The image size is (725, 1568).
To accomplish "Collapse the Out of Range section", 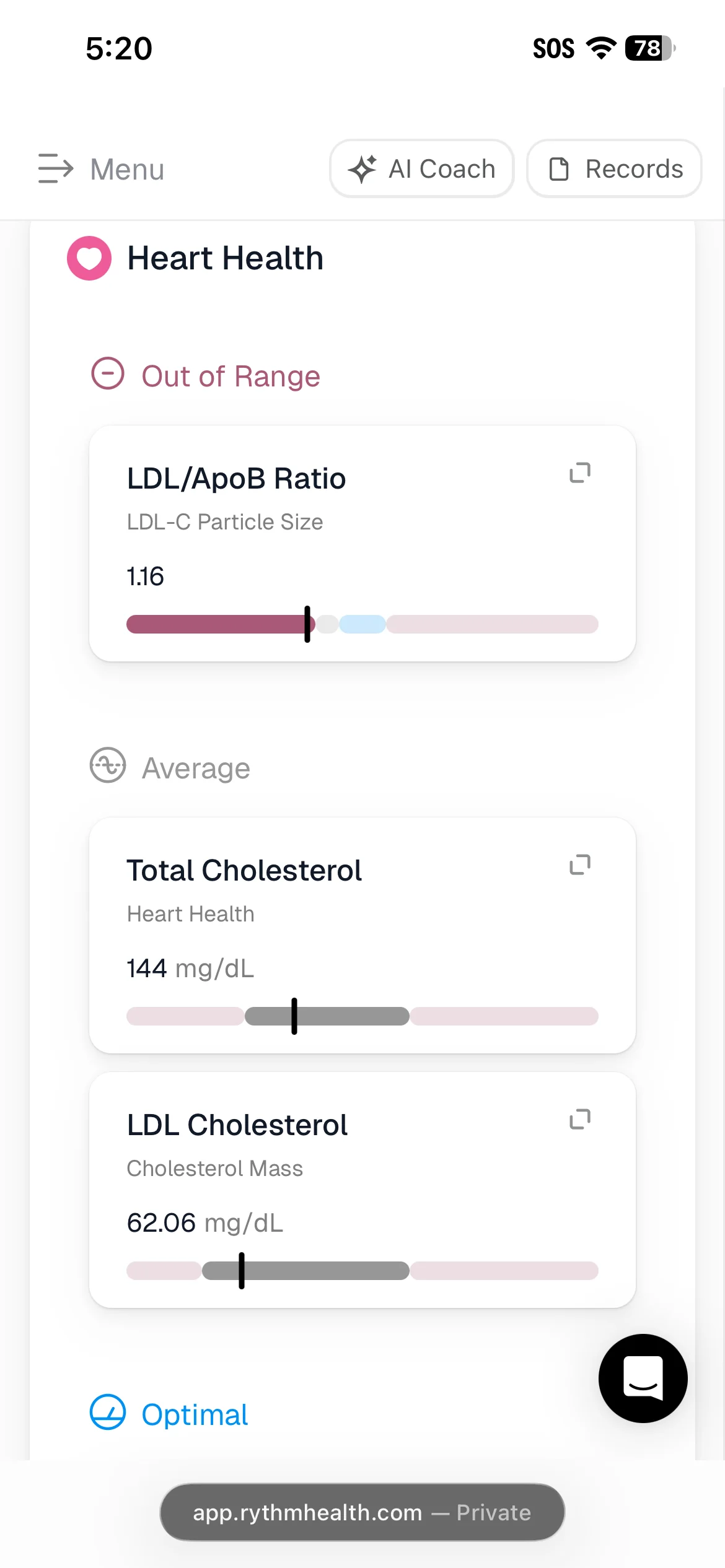I will [x=108, y=373].
